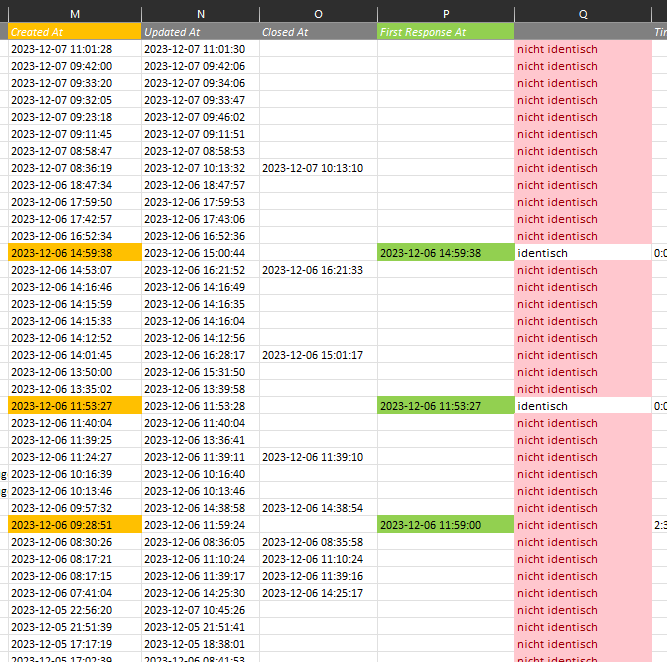Select Closed At cell 2023-12-06 16:21:33

318,270
